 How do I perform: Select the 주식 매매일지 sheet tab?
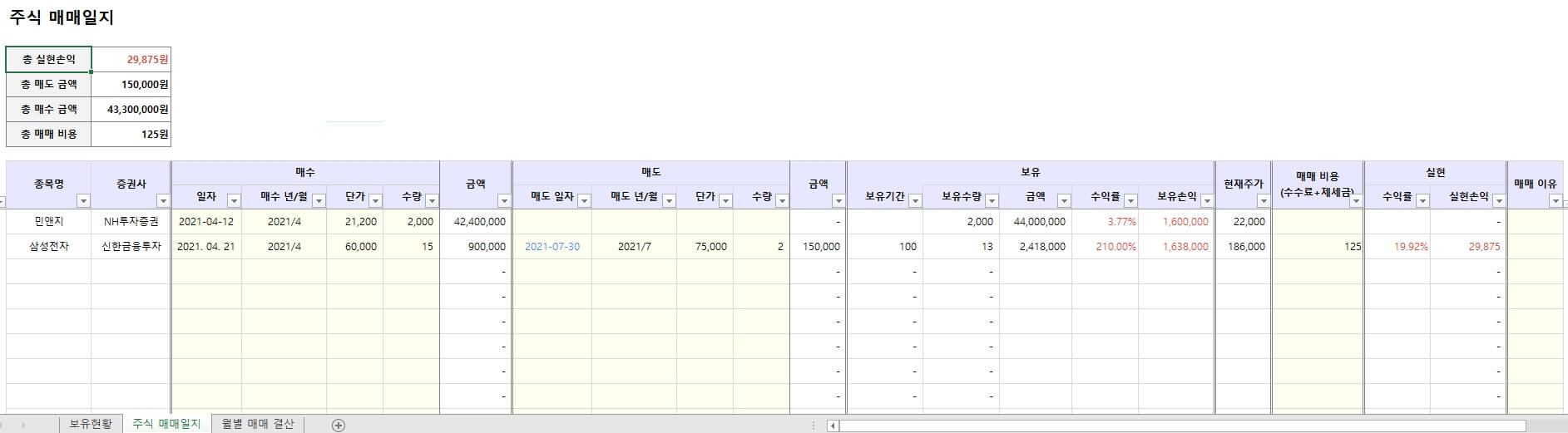(x=166, y=424)
